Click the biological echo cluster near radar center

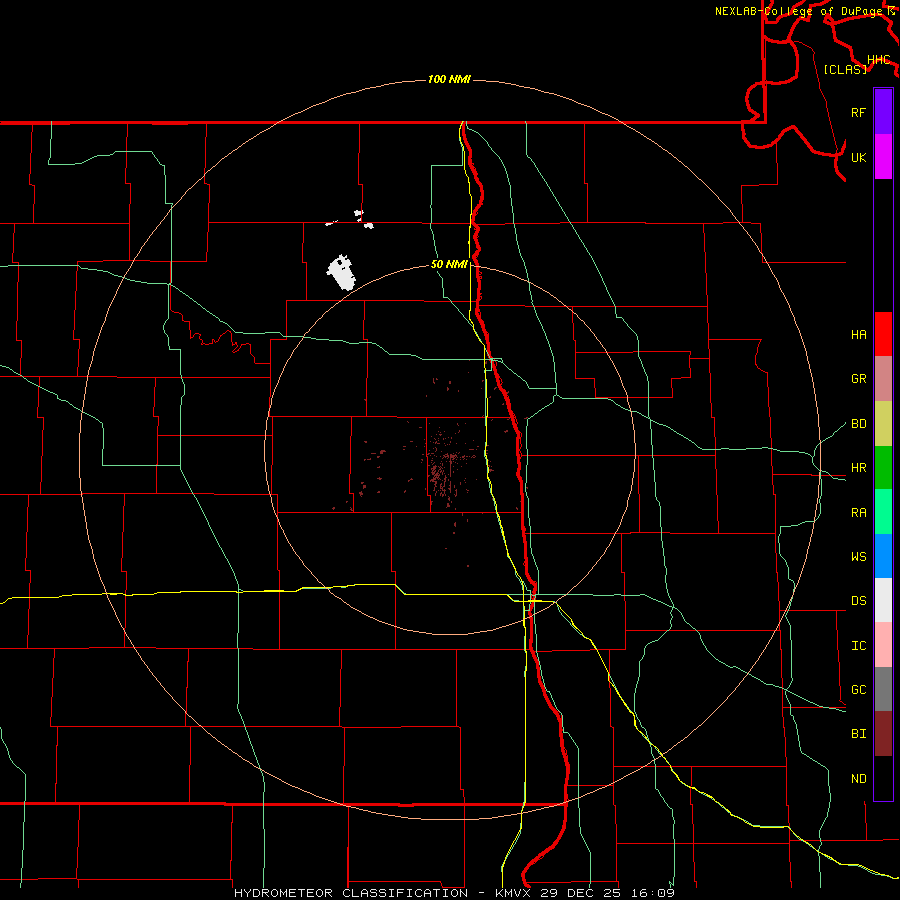(x=448, y=462)
